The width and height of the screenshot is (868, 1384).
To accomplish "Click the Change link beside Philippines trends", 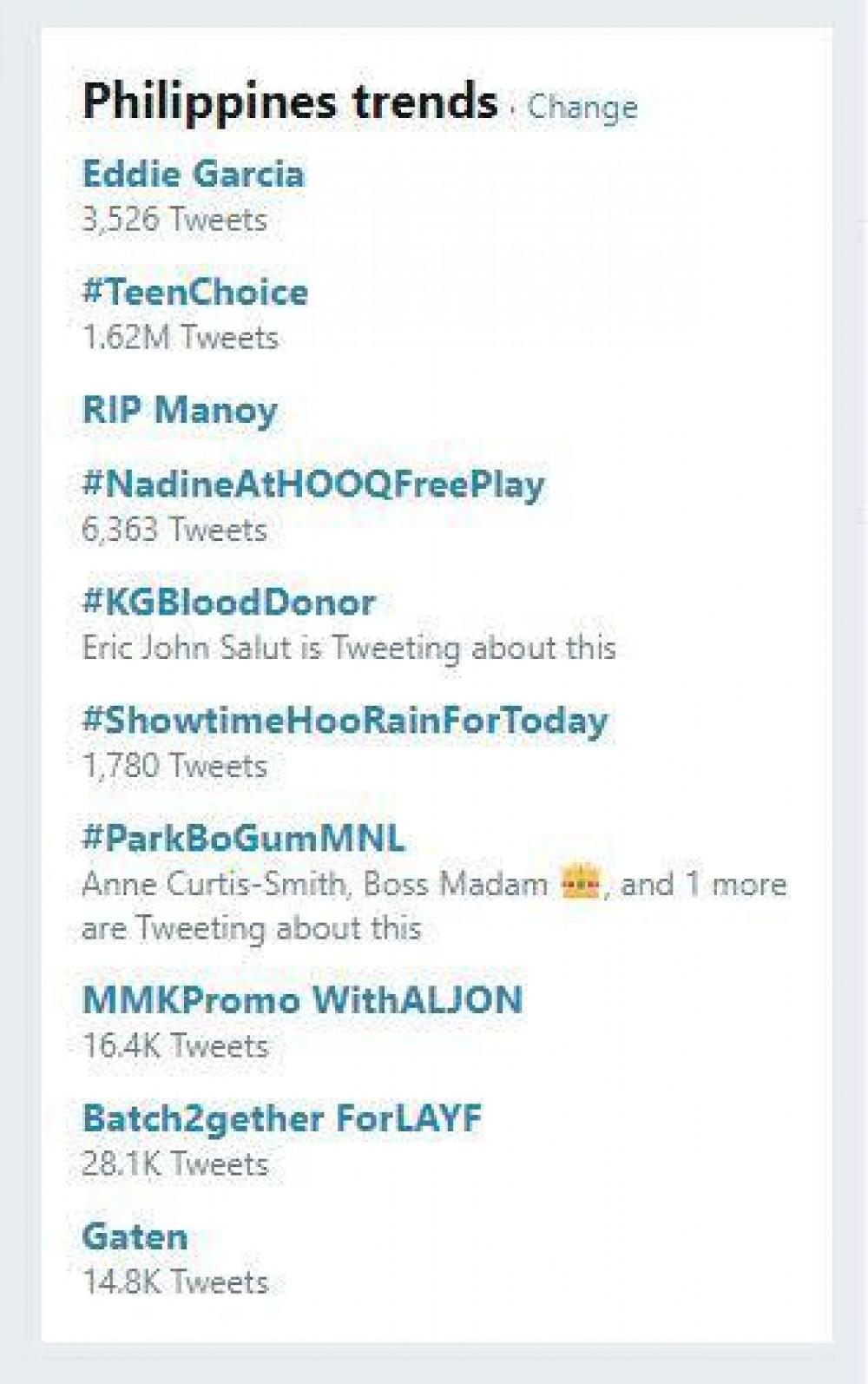I will (x=582, y=108).
